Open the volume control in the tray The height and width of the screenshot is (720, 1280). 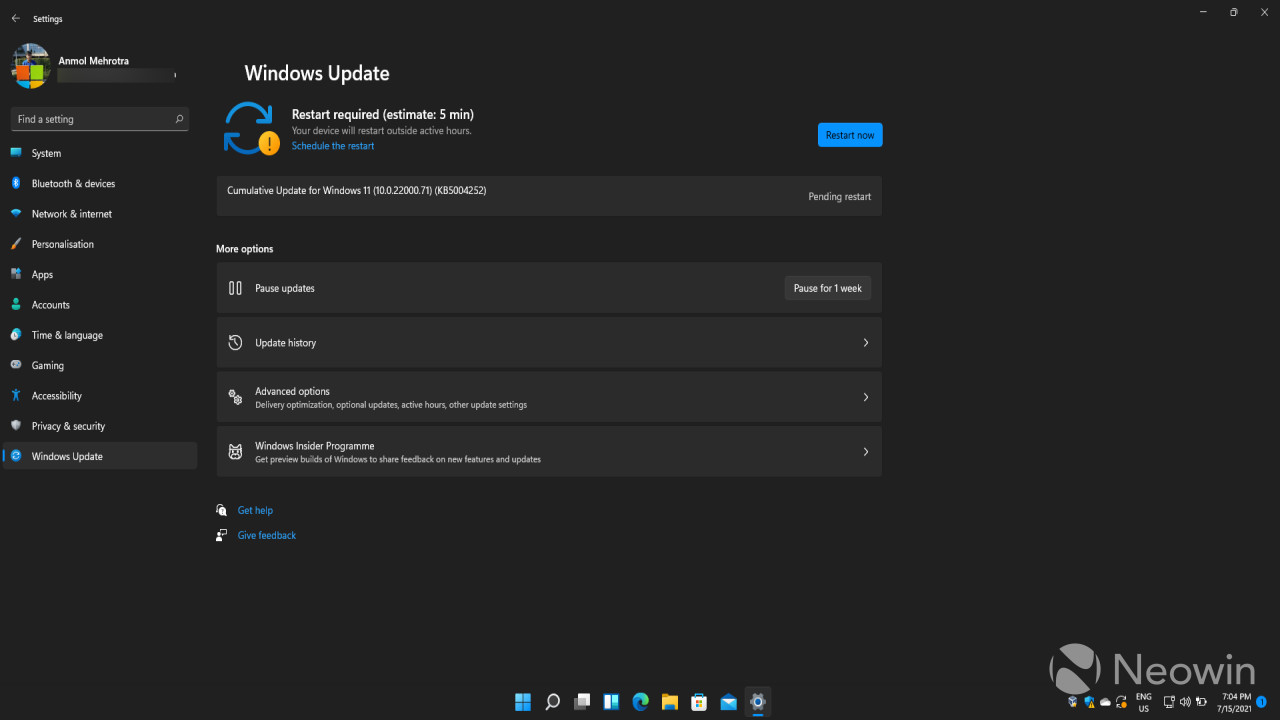pos(1186,702)
